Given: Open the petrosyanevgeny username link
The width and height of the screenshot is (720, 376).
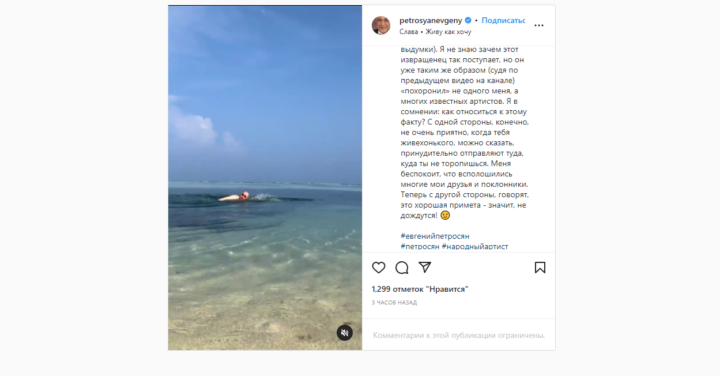Looking at the screenshot, I should (x=431, y=20).
